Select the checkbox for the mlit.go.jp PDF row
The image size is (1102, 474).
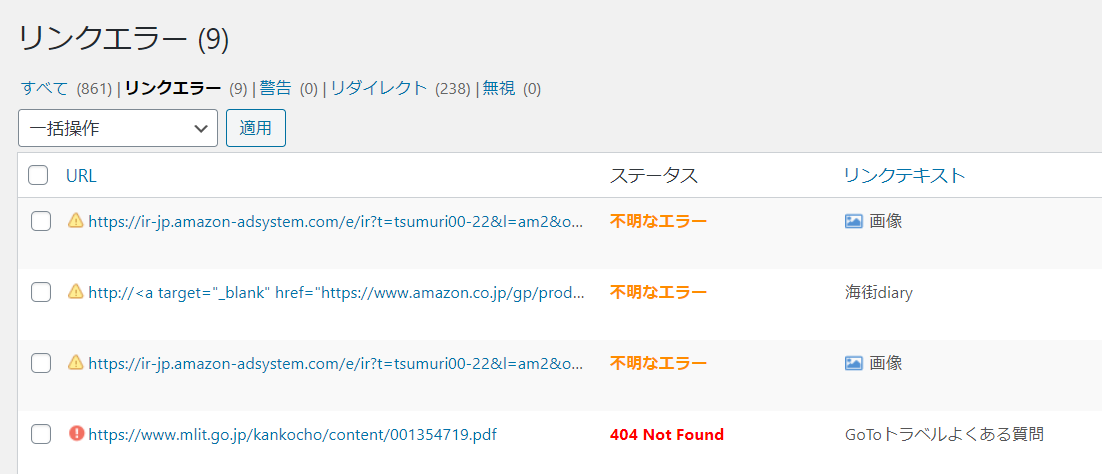click(41, 435)
